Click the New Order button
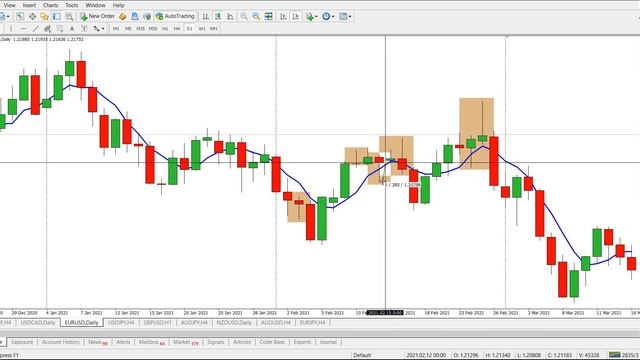The height and width of the screenshot is (360, 640). tap(98, 16)
